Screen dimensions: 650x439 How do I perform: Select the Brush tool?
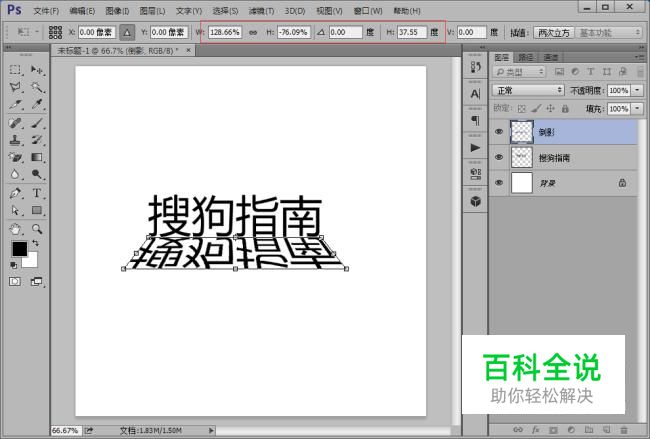click(x=37, y=123)
